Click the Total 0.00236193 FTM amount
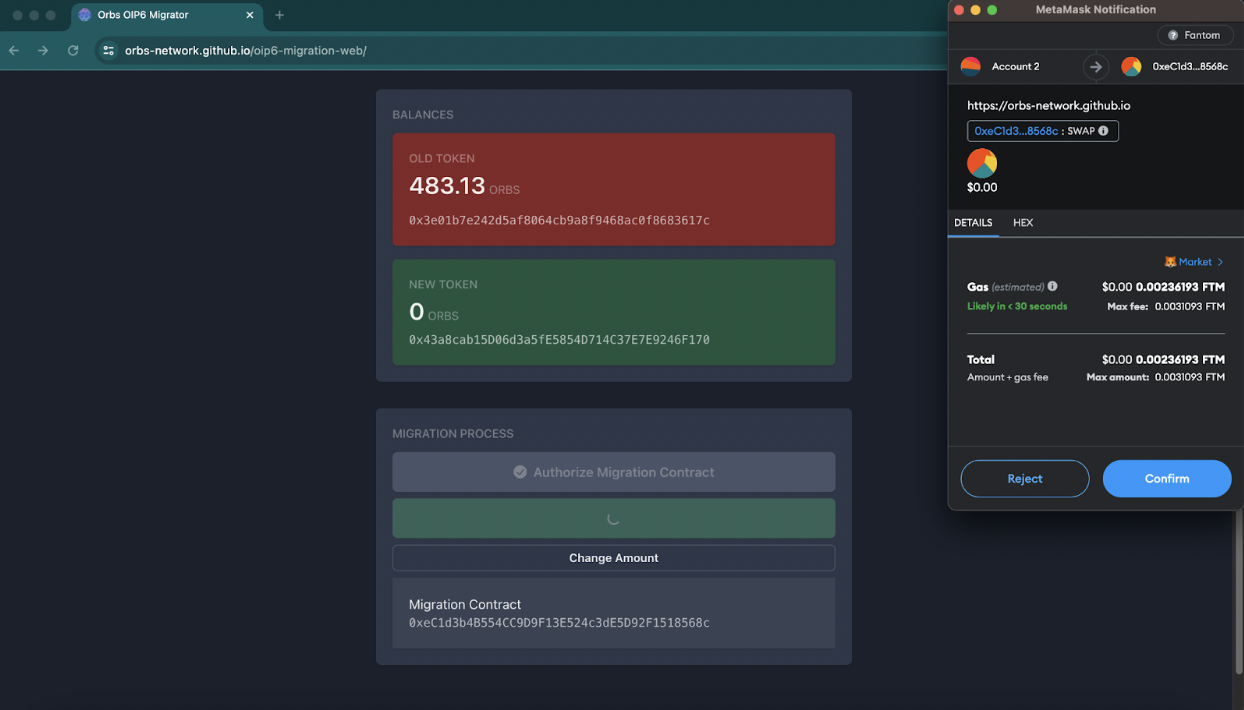The image size is (1244, 710). (1180, 359)
